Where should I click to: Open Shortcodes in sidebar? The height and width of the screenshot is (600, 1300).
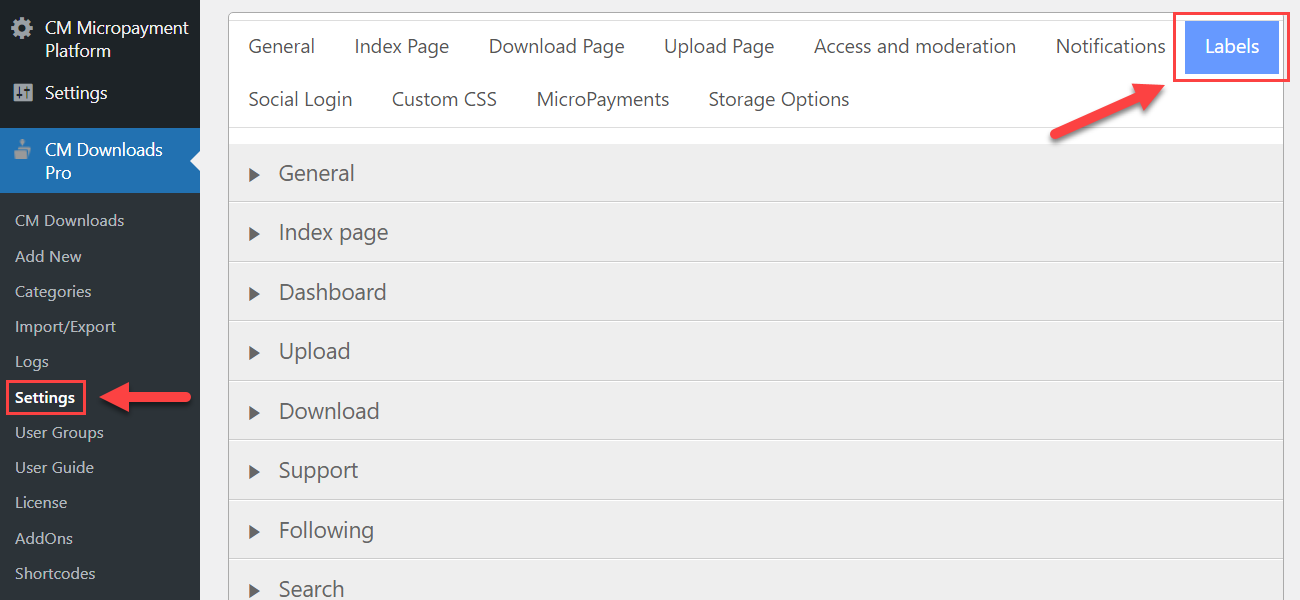pyautogui.click(x=55, y=574)
